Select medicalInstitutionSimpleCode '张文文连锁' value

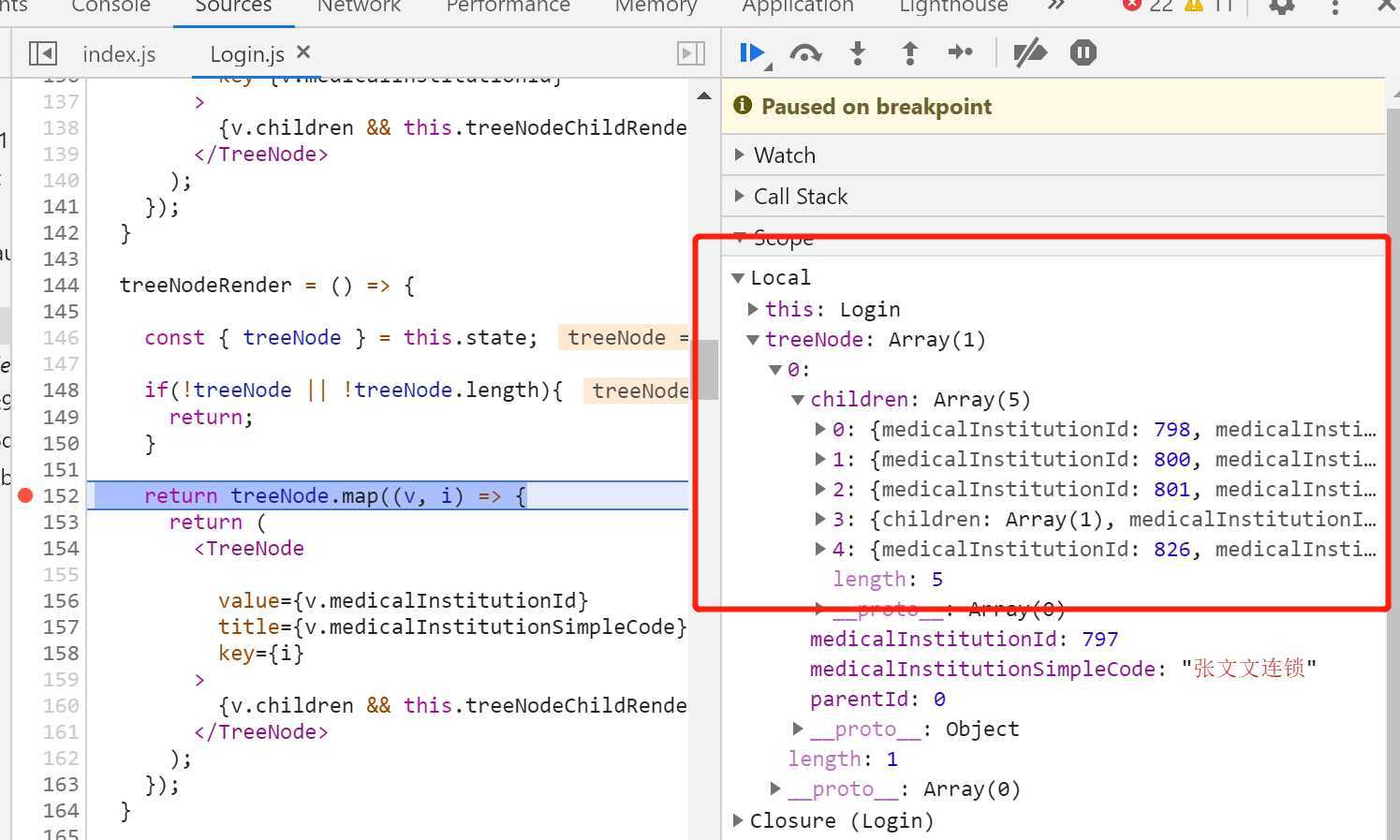tap(1249, 669)
